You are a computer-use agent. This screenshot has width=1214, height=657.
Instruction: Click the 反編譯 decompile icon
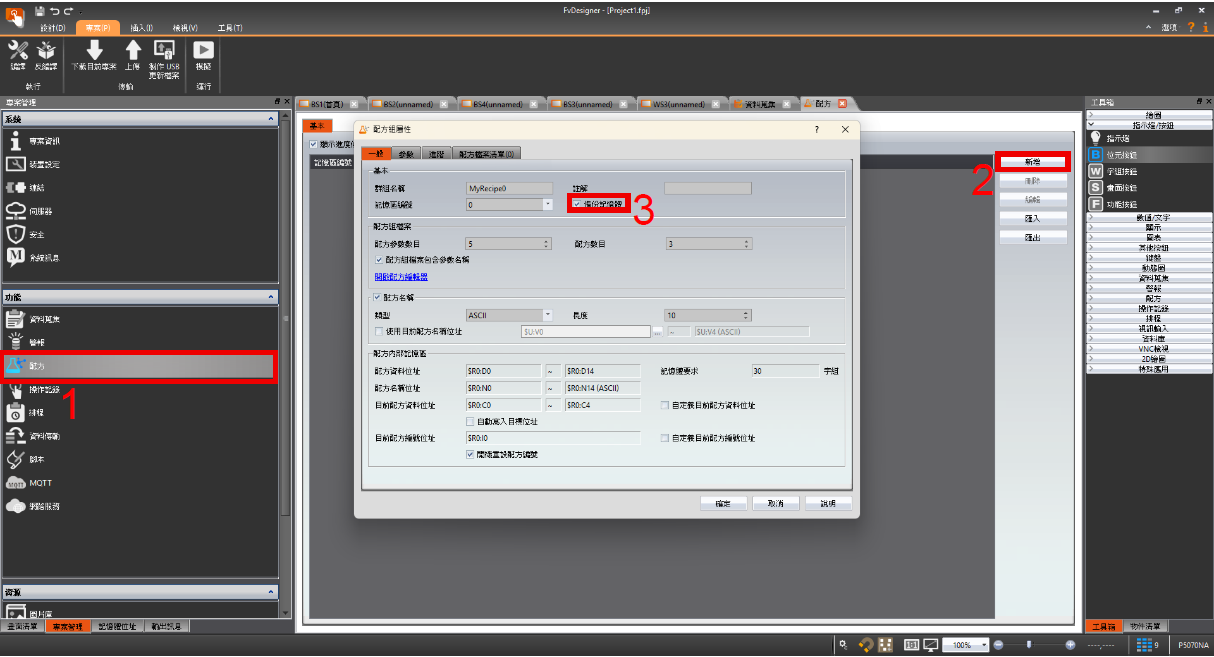coord(46,52)
